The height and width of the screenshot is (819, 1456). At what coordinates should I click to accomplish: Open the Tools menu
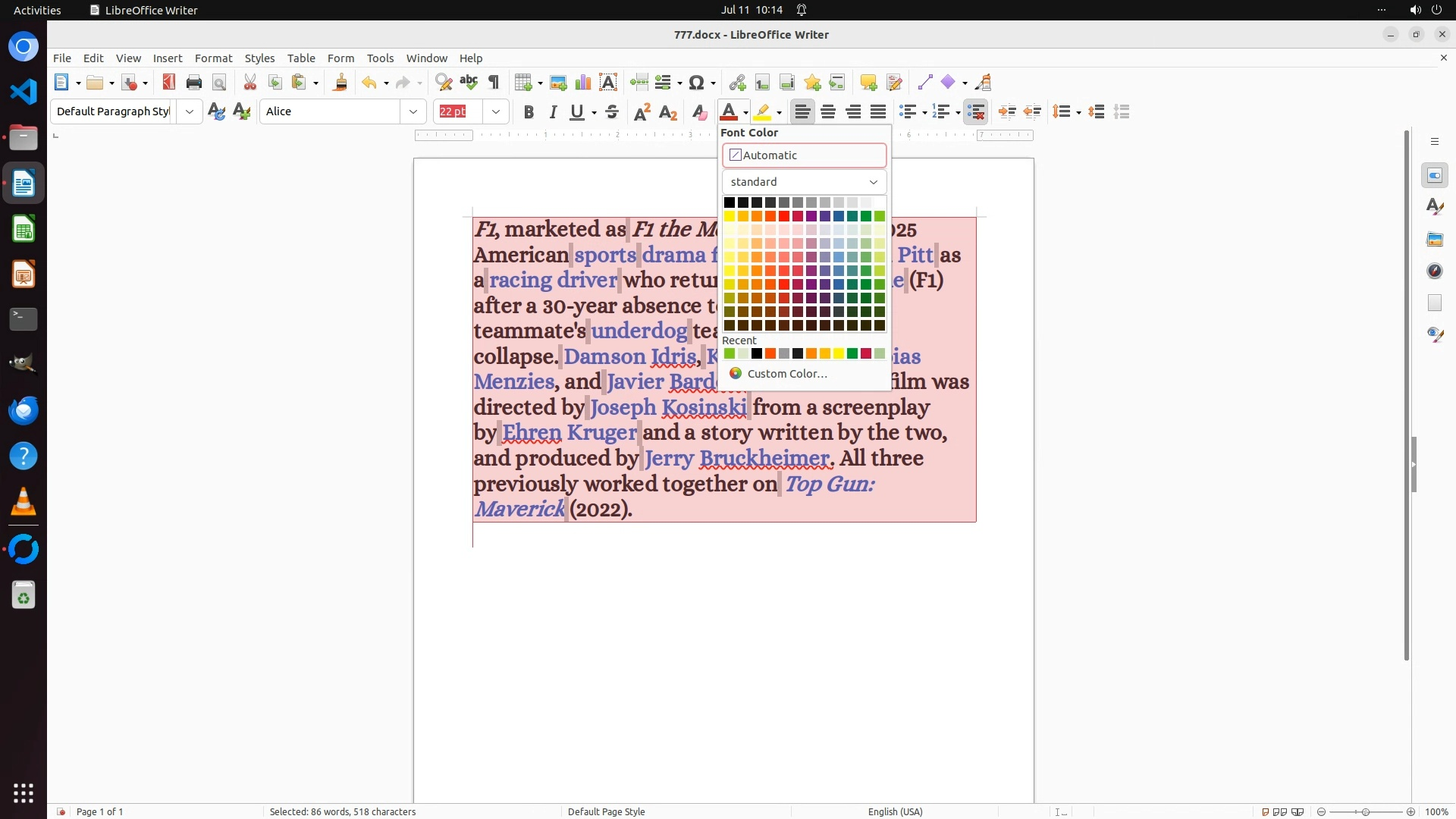click(380, 58)
